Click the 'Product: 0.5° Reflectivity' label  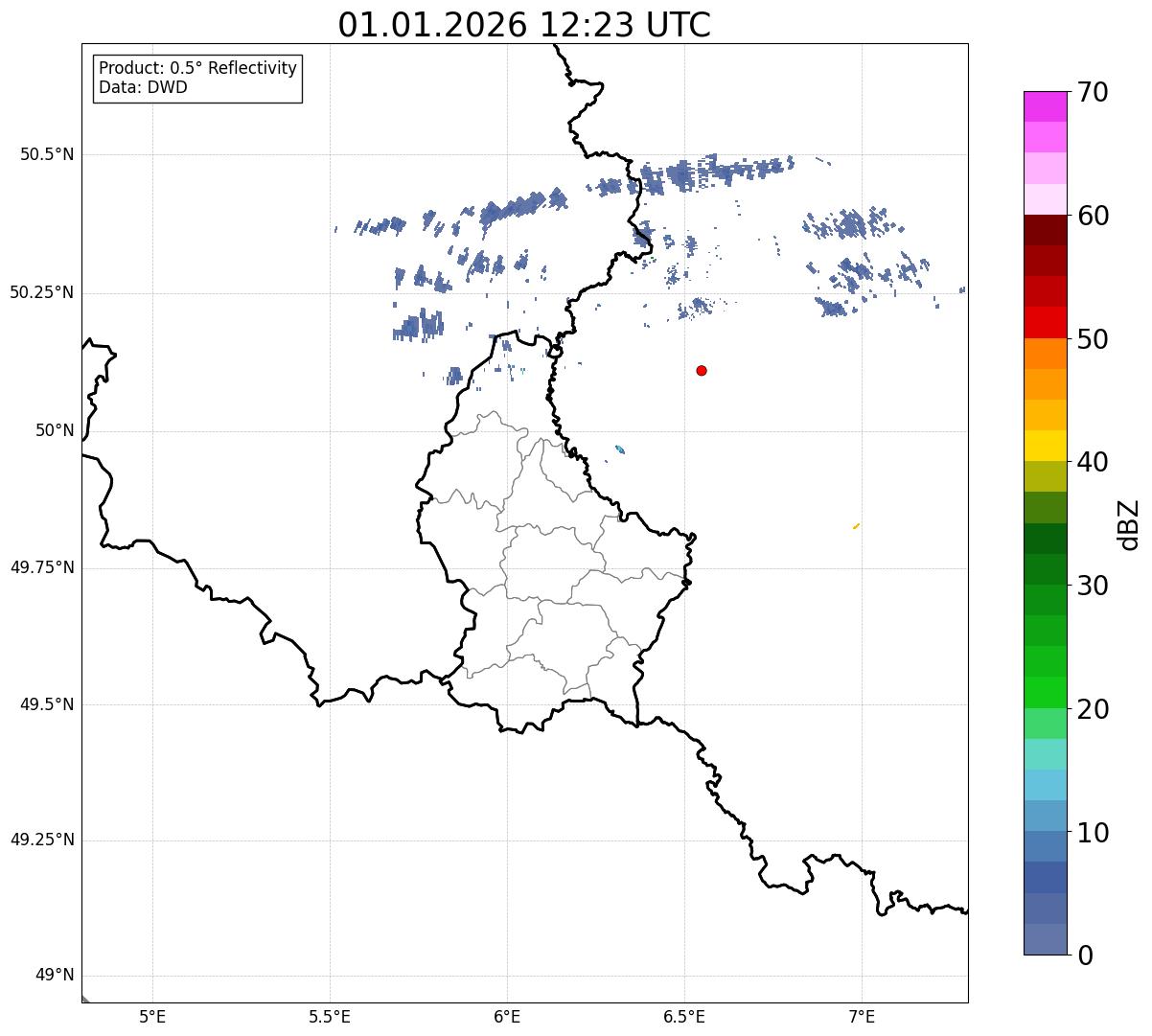(198, 68)
